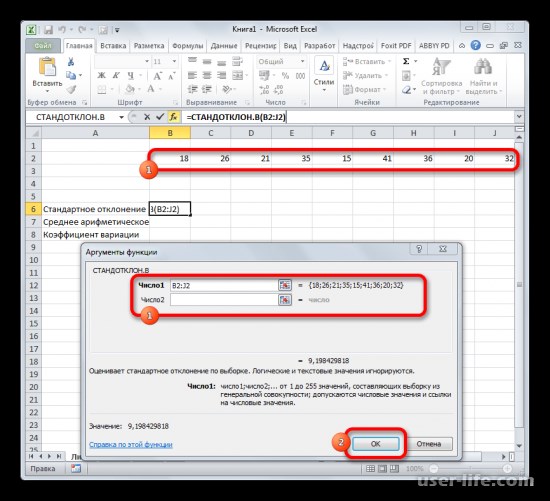
Task: Click the OK button in the dialog
Action: (376, 444)
